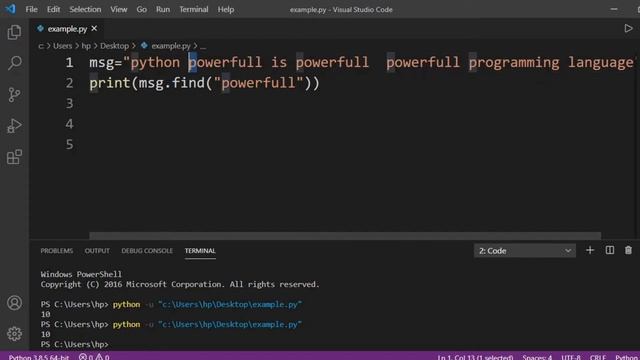
Task: Open the Manage gear icon
Action: (14, 334)
